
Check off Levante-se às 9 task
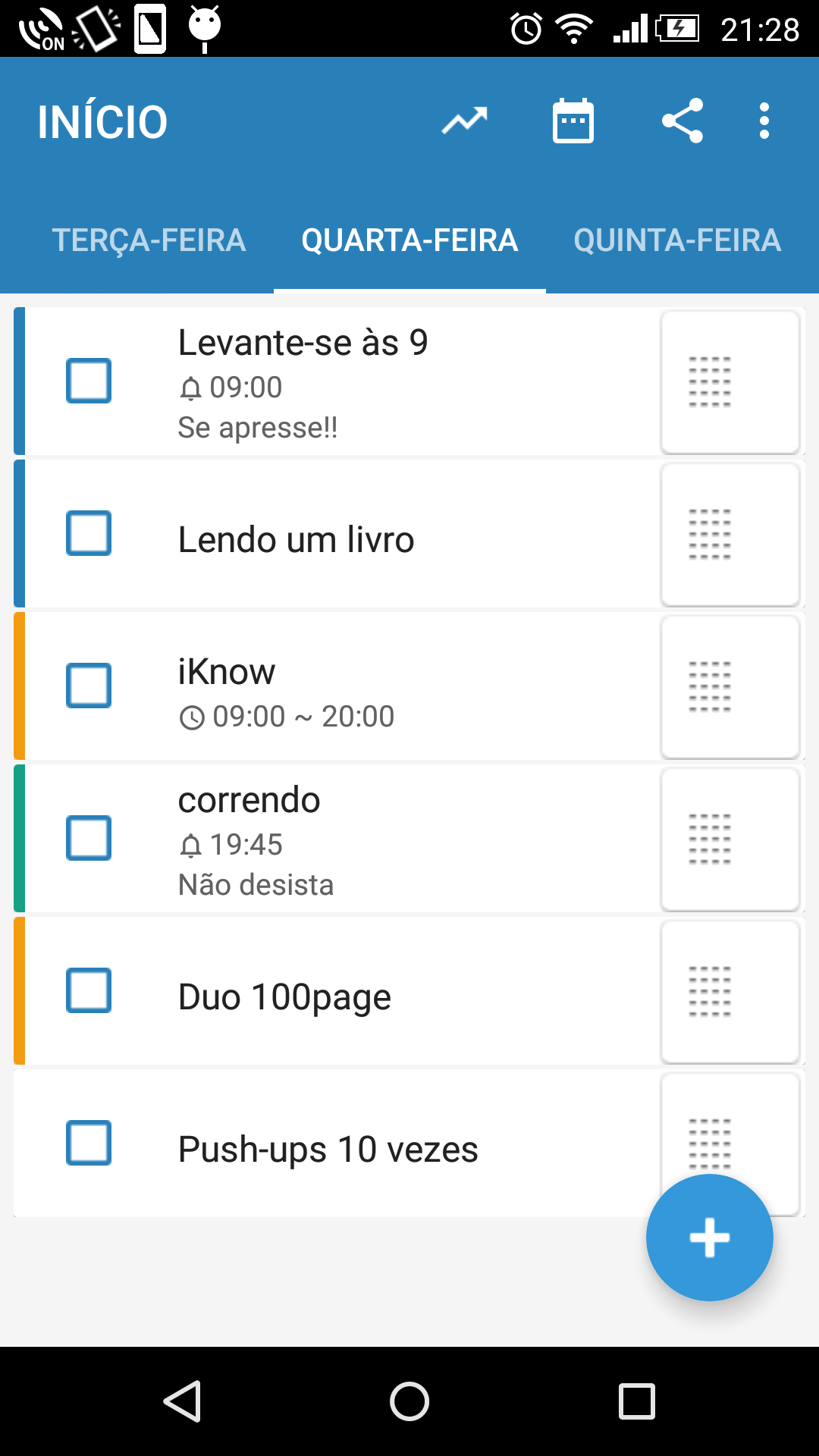(x=89, y=381)
